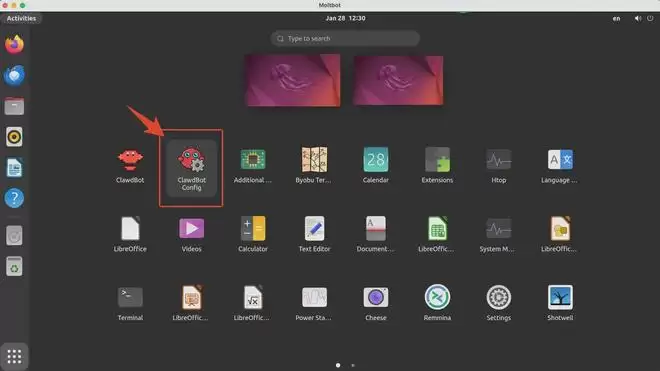Launch the Calendar app

pos(375,166)
